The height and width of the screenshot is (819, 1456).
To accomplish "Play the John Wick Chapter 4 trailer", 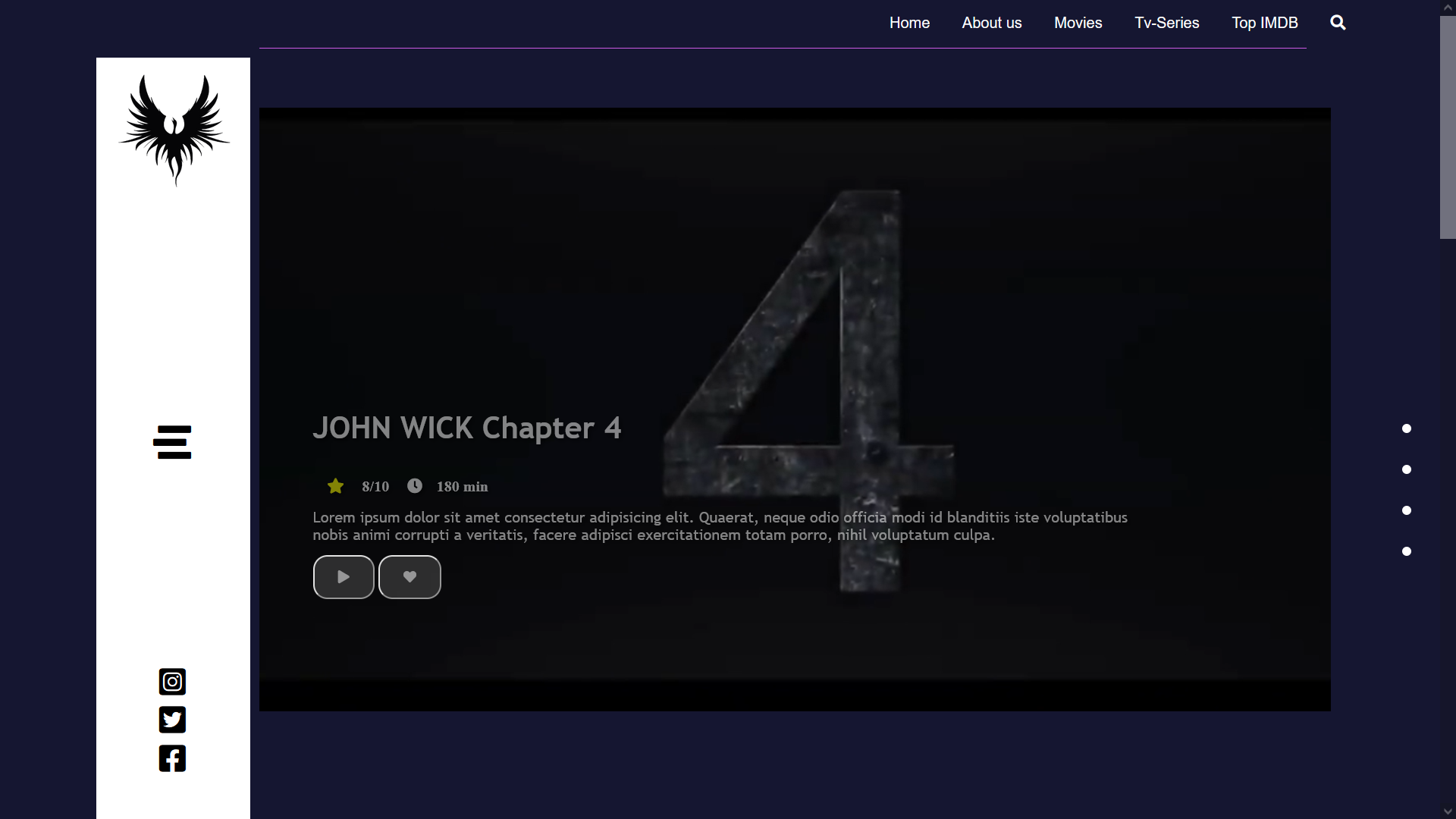I will [344, 577].
